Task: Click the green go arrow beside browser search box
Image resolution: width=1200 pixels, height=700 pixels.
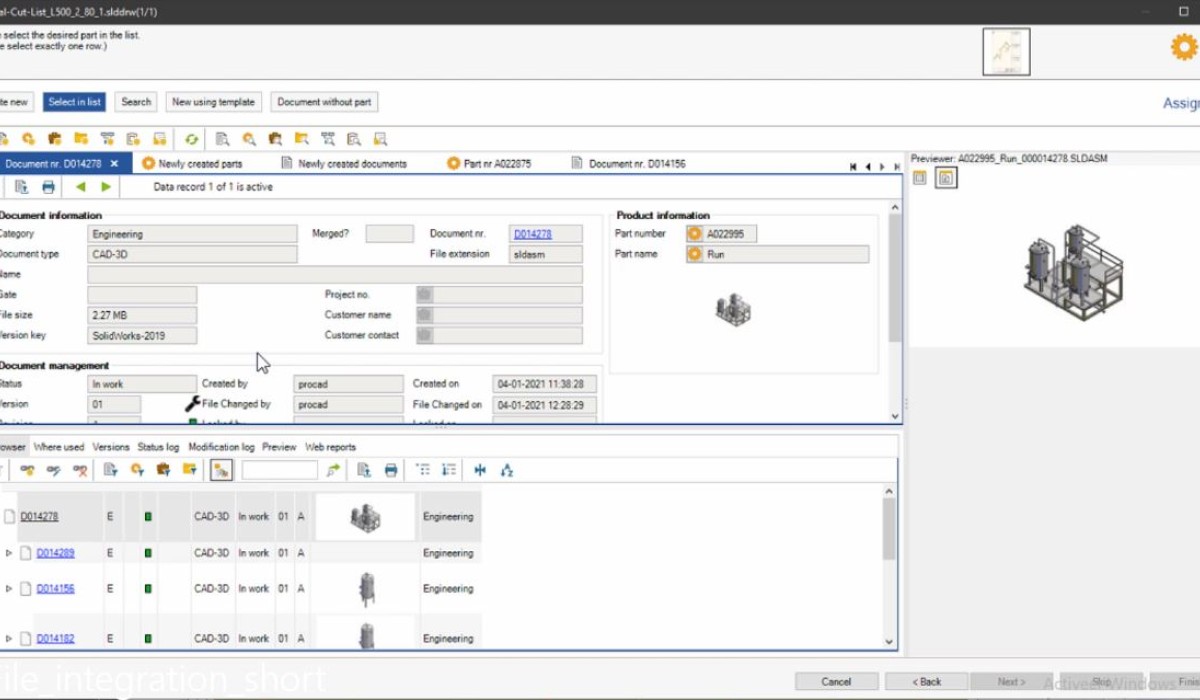Action: pyautogui.click(x=333, y=470)
